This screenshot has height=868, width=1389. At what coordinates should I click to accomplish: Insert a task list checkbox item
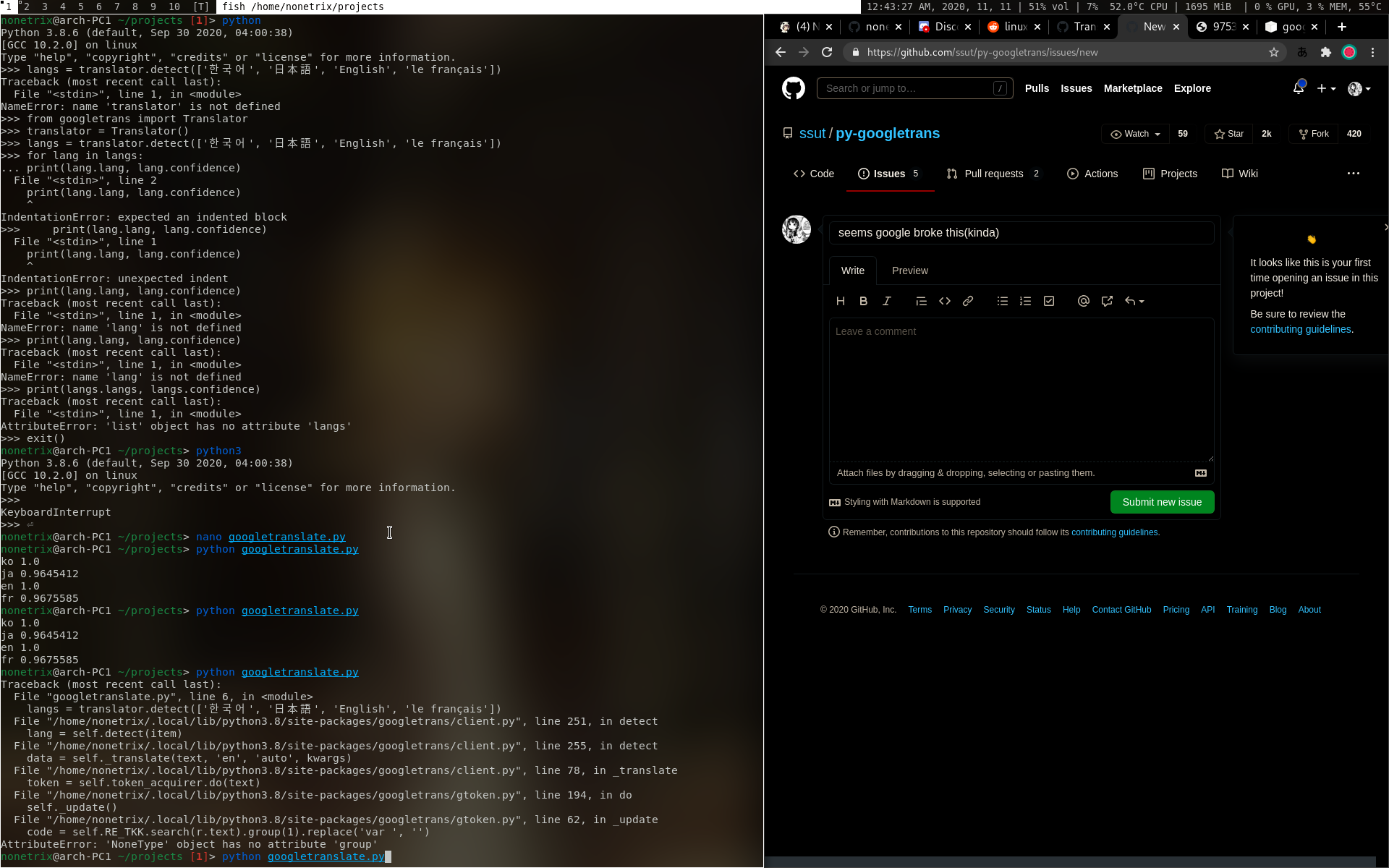(1048, 302)
